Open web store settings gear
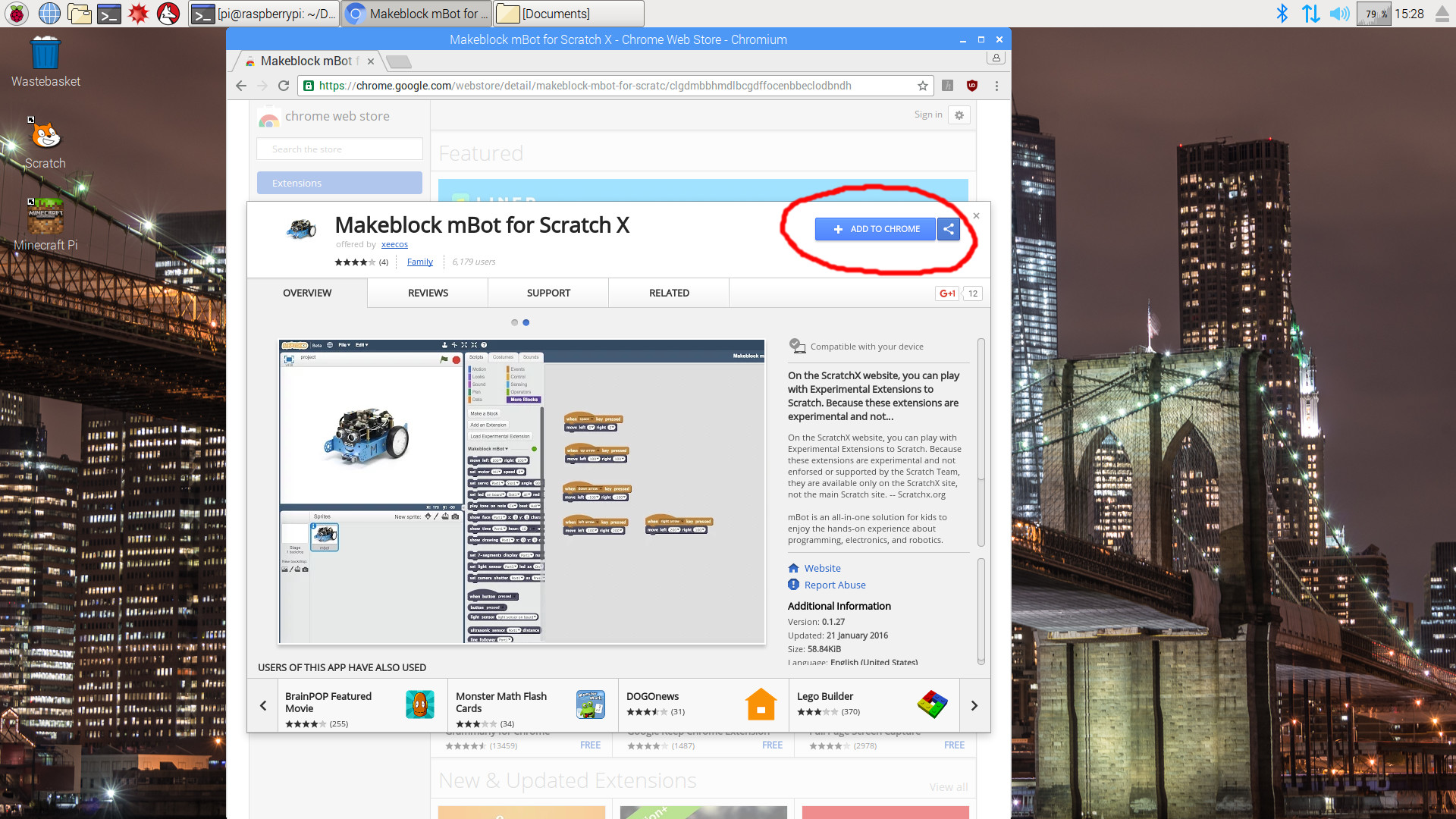1456x819 pixels. pos(959,115)
